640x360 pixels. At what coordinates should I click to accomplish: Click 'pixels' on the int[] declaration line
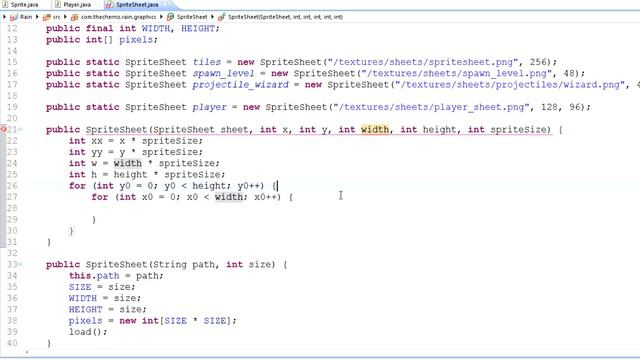point(136,40)
